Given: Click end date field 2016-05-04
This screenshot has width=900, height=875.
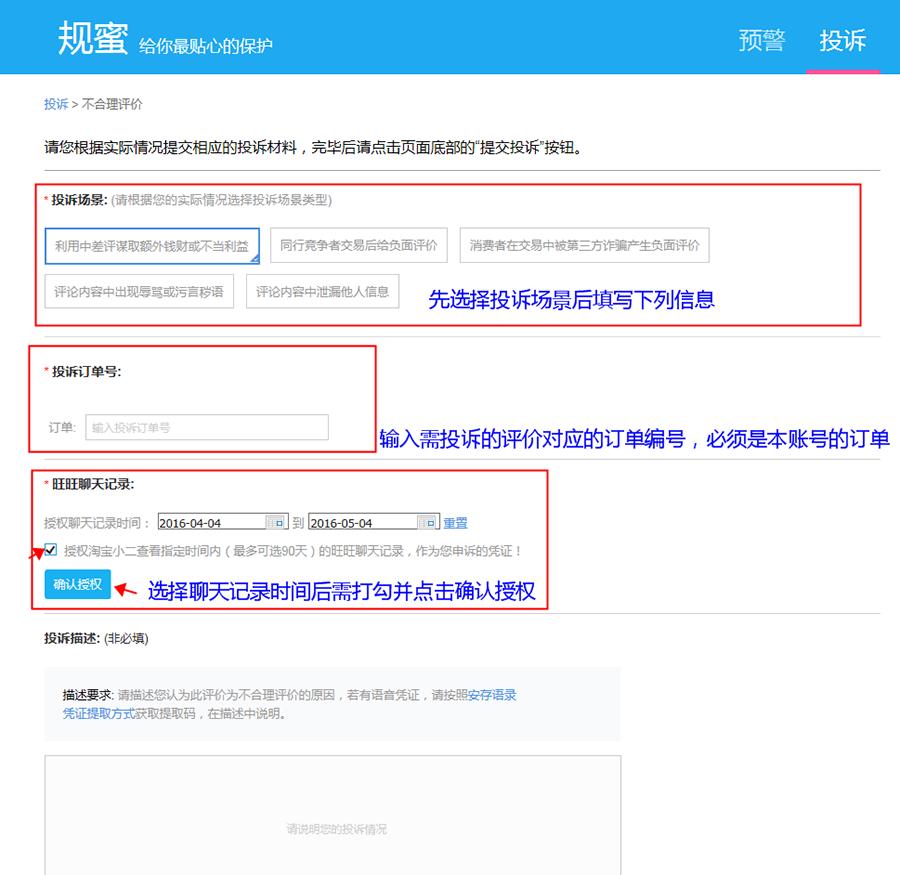Looking at the screenshot, I should coord(360,522).
